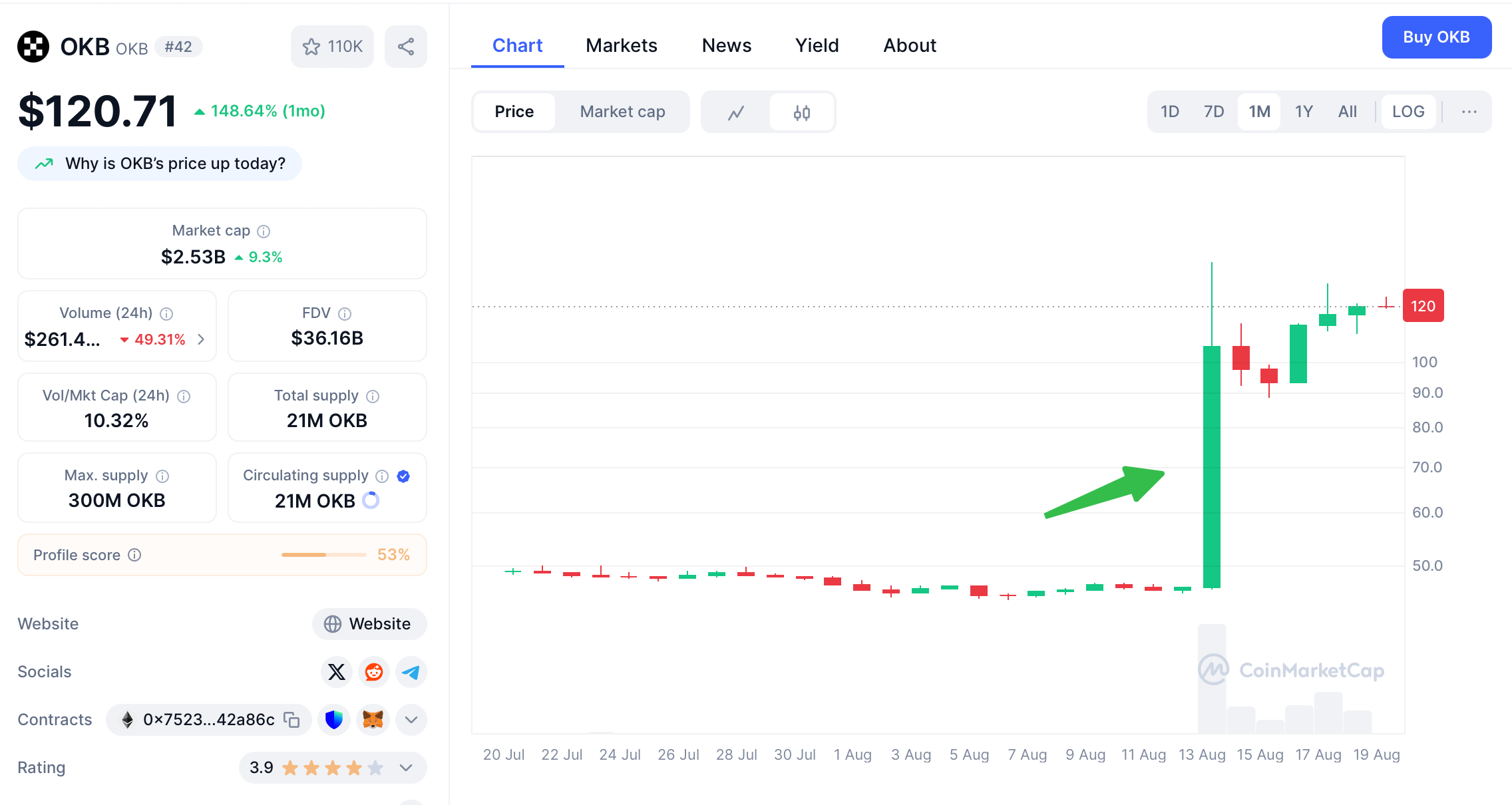Go to the News tab
Viewport: 1512px width, 805px height.
tap(727, 45)
